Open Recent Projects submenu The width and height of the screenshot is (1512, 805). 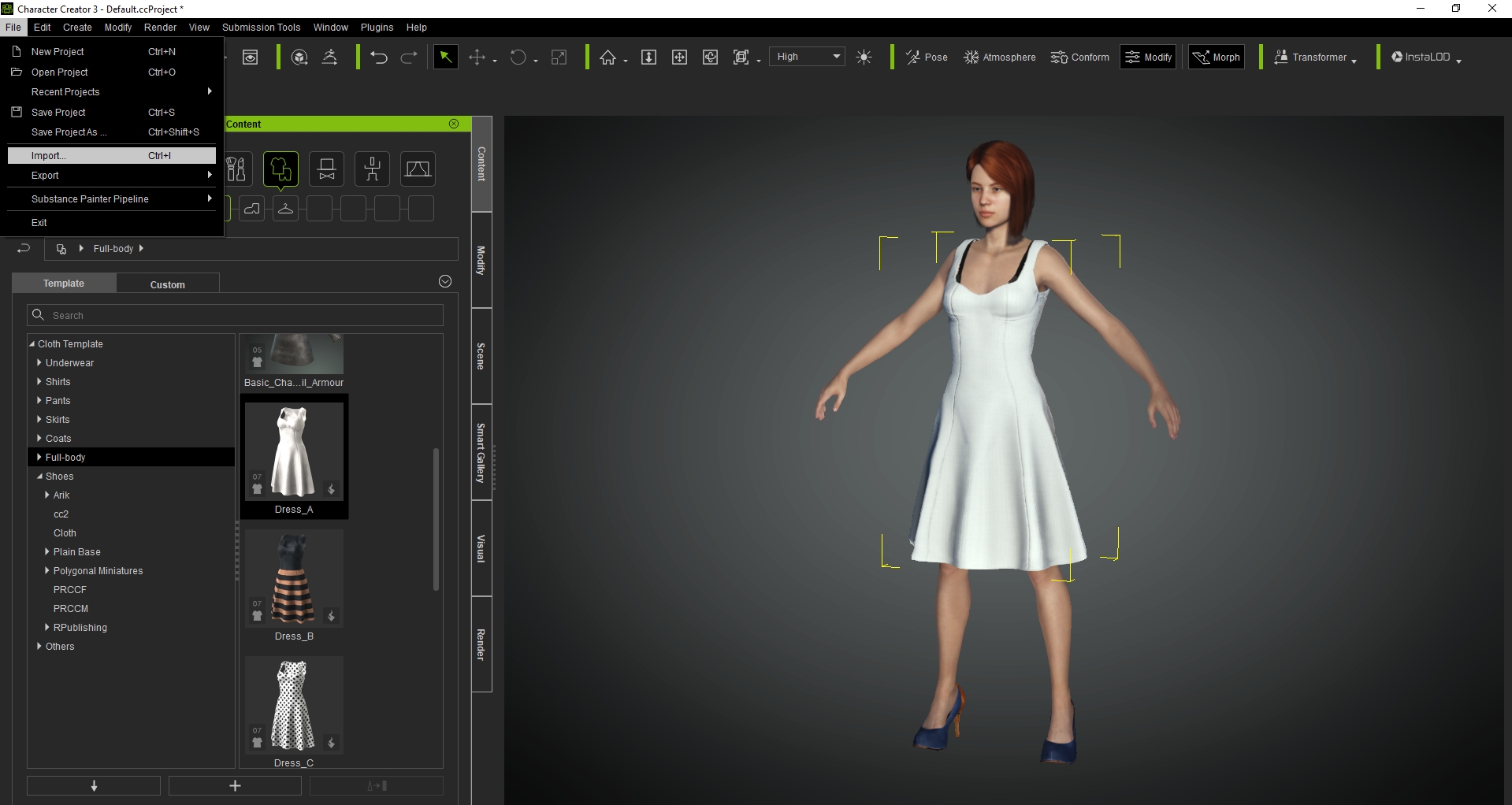click(x=112, y=92)
